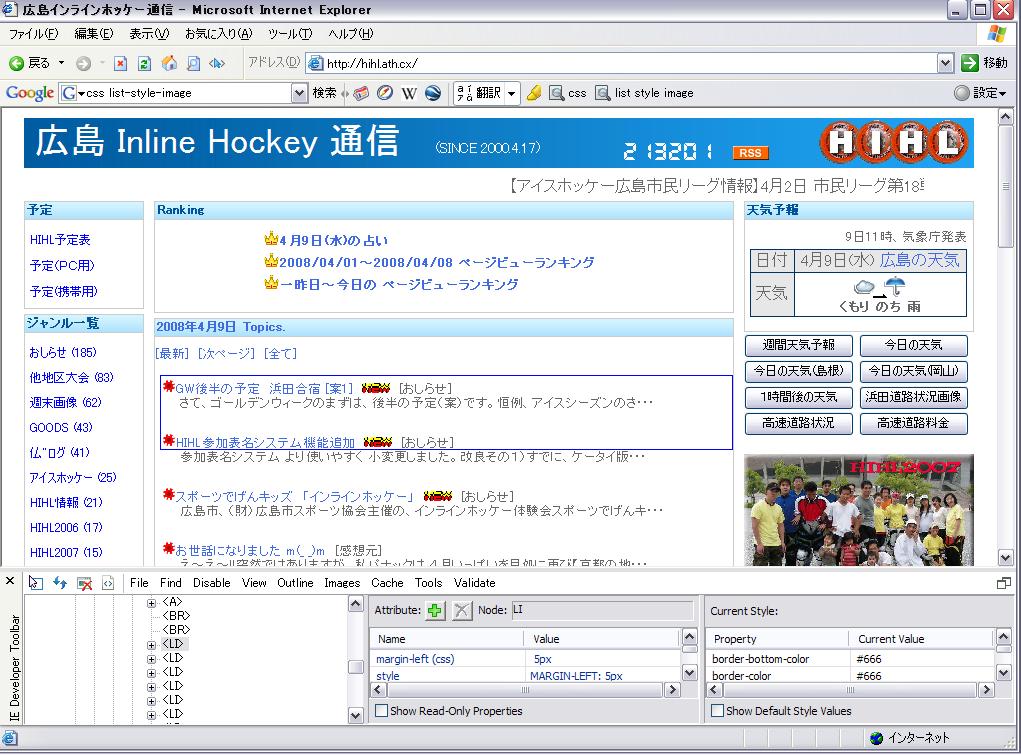Open the HIHL予定表 link in sidebar

pyautogui.click(x=60, y=240)
